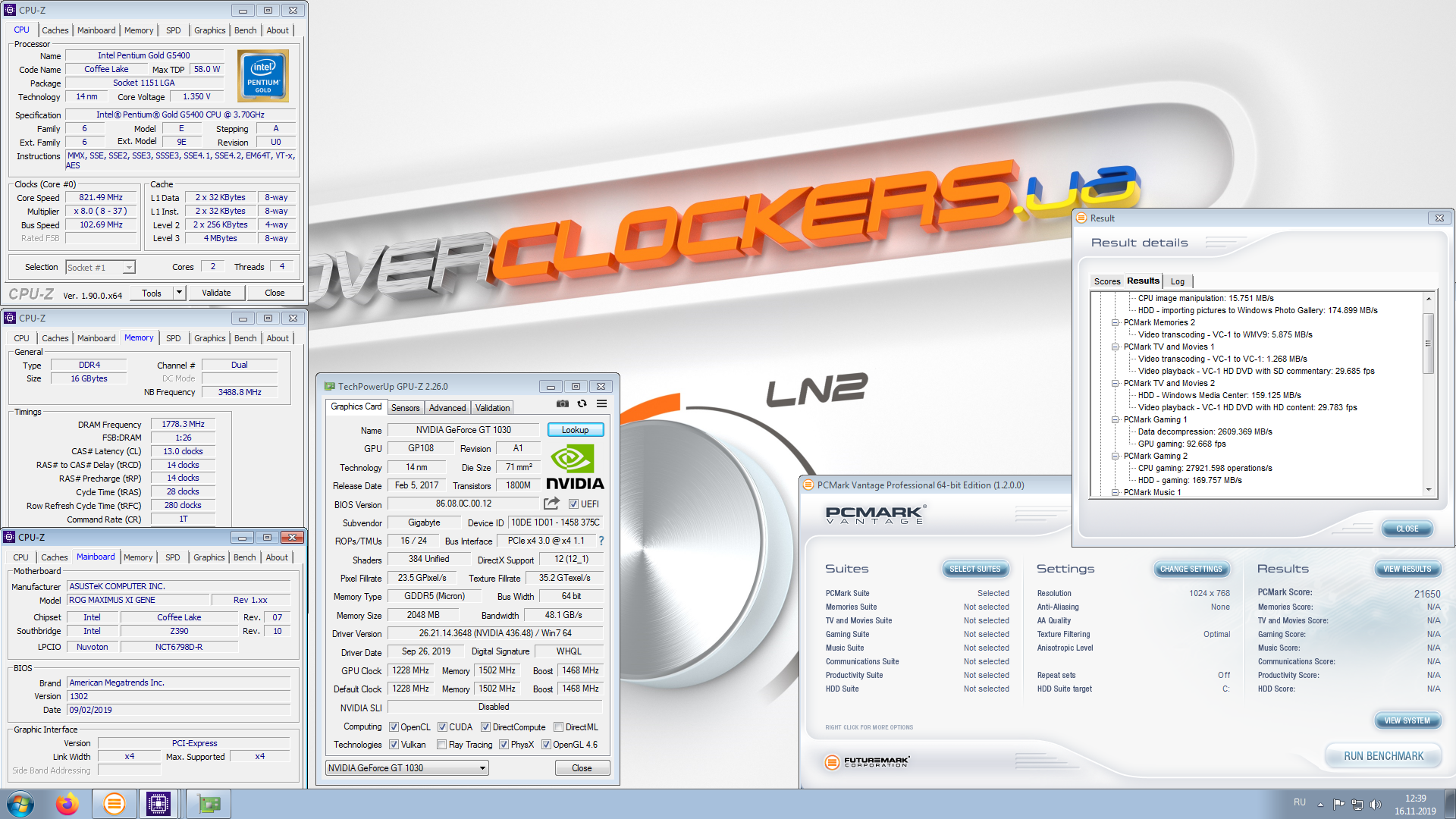Collapse the PCMark Music 1 node

click(x=1116, y=493)
